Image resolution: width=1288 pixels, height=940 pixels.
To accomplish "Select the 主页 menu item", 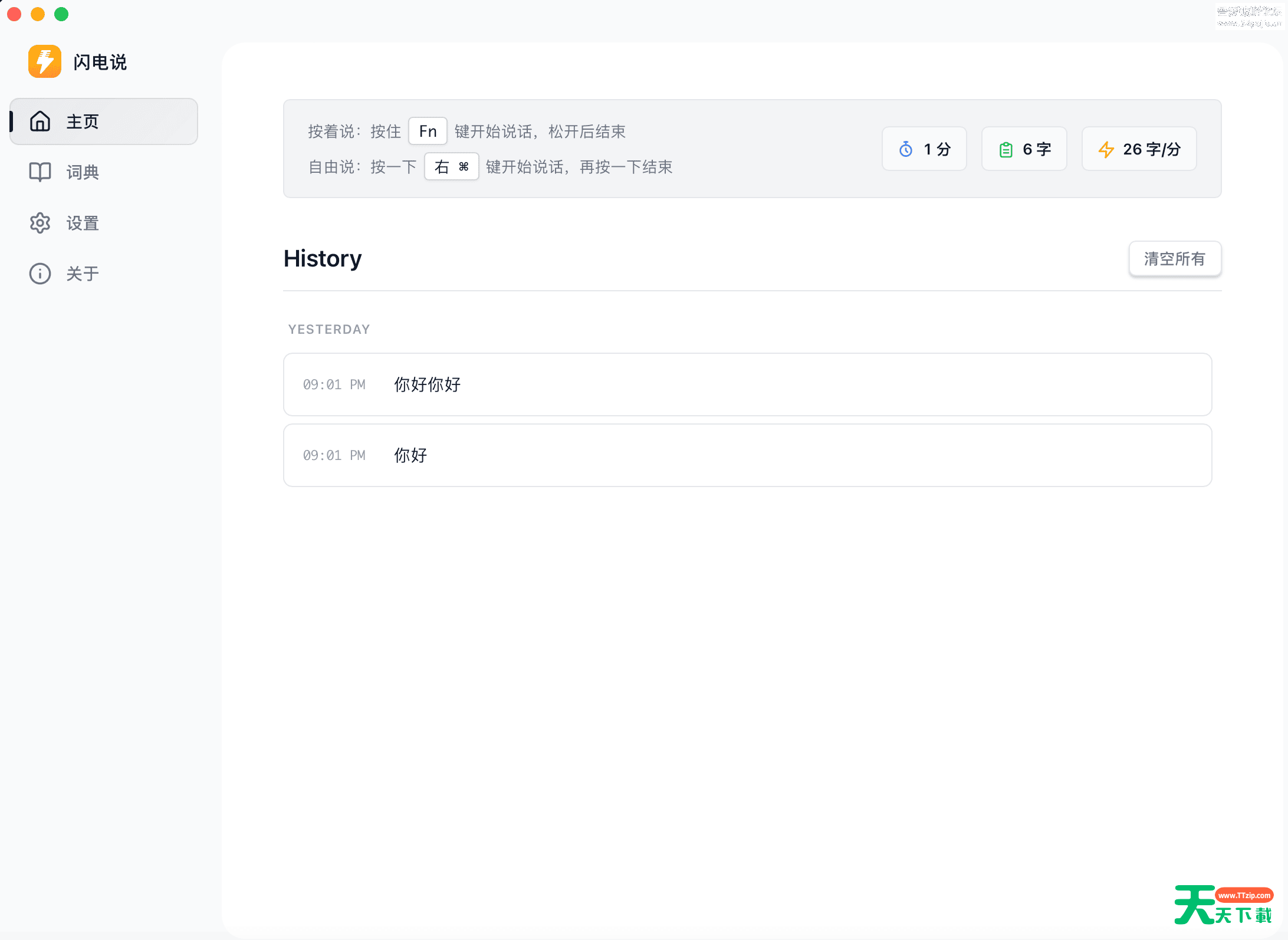I will [x=82, y=121].
